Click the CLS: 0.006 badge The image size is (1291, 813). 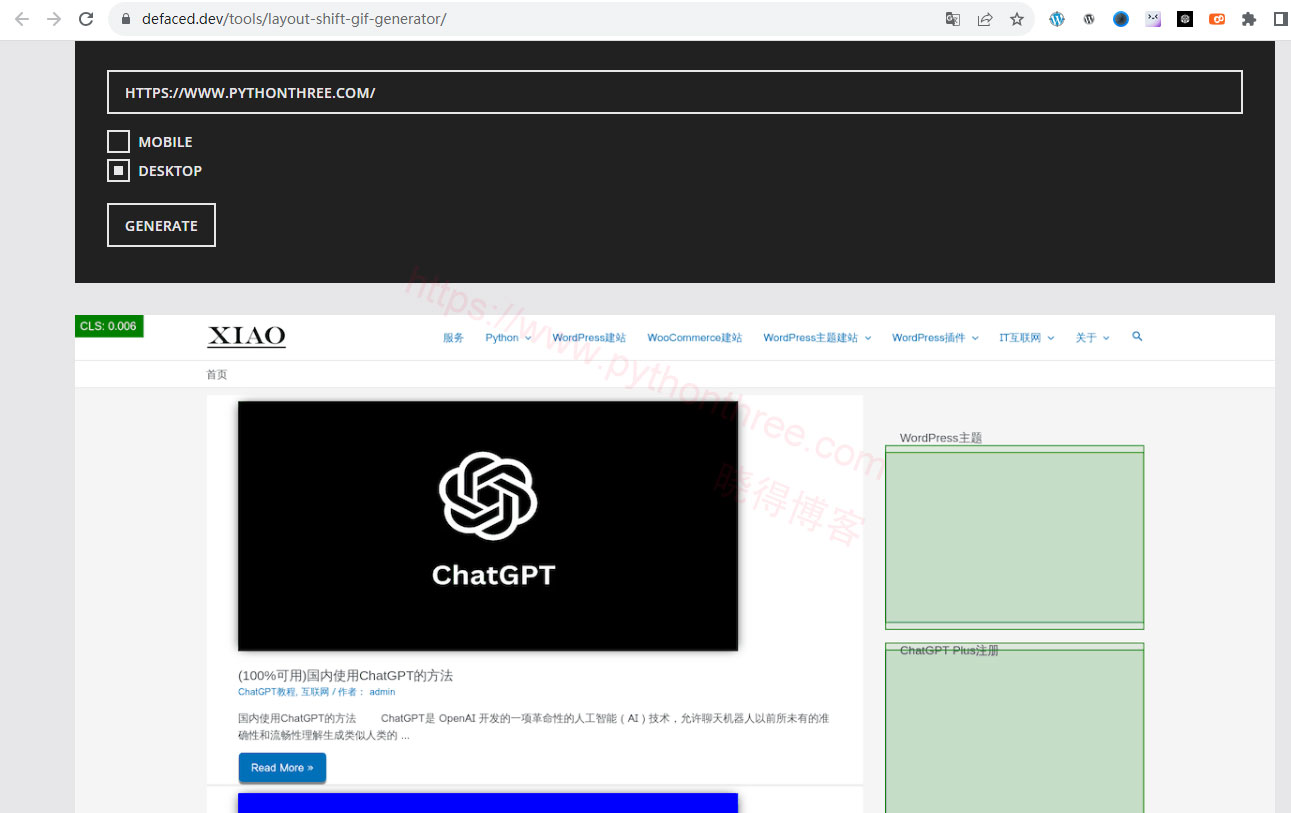[x=109, y=326]
